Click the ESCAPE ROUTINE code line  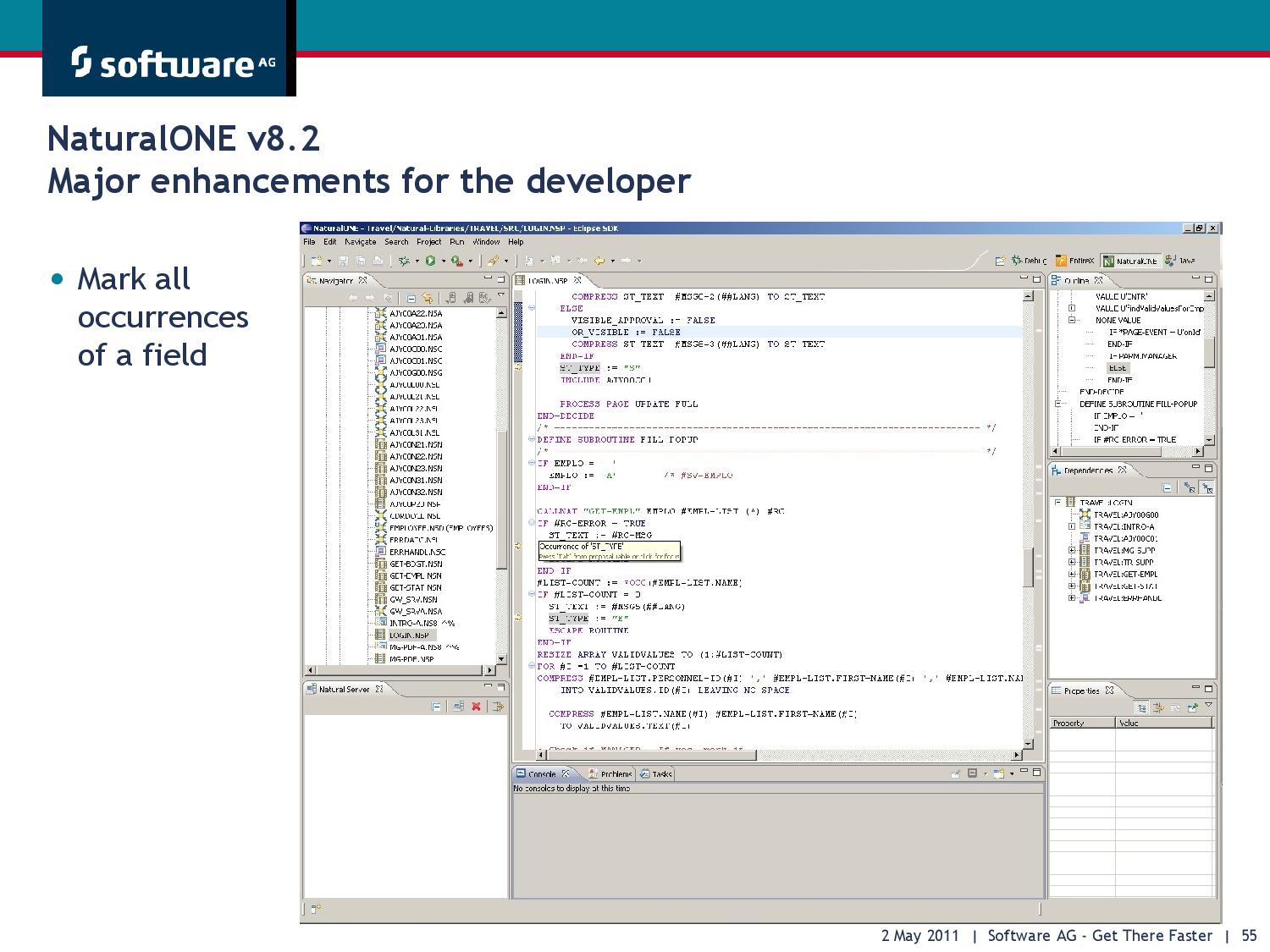pyautogui.click(x=588, y=630)
